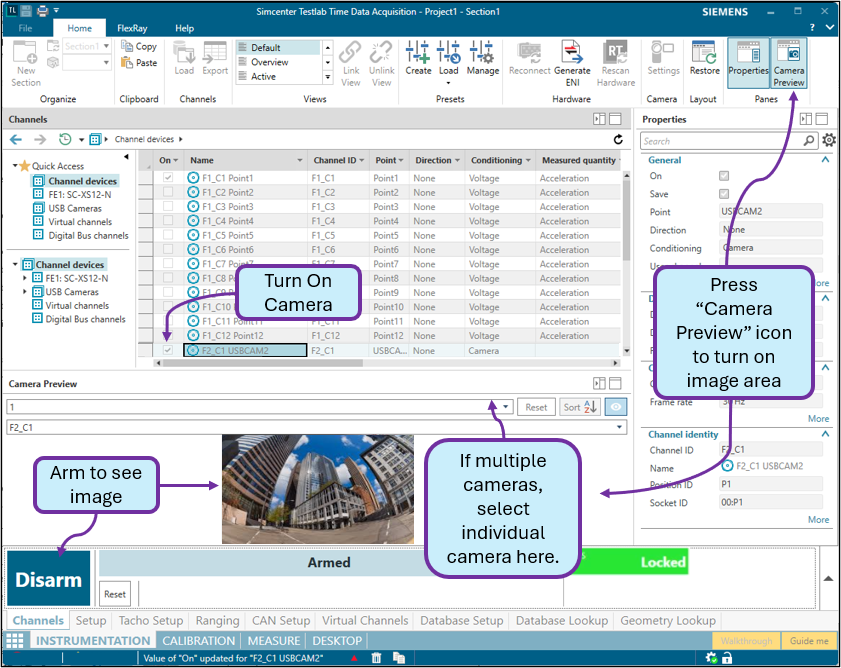Toggle the camera preview eye icon
Screen dimensions: 841x668
(616, 407)
